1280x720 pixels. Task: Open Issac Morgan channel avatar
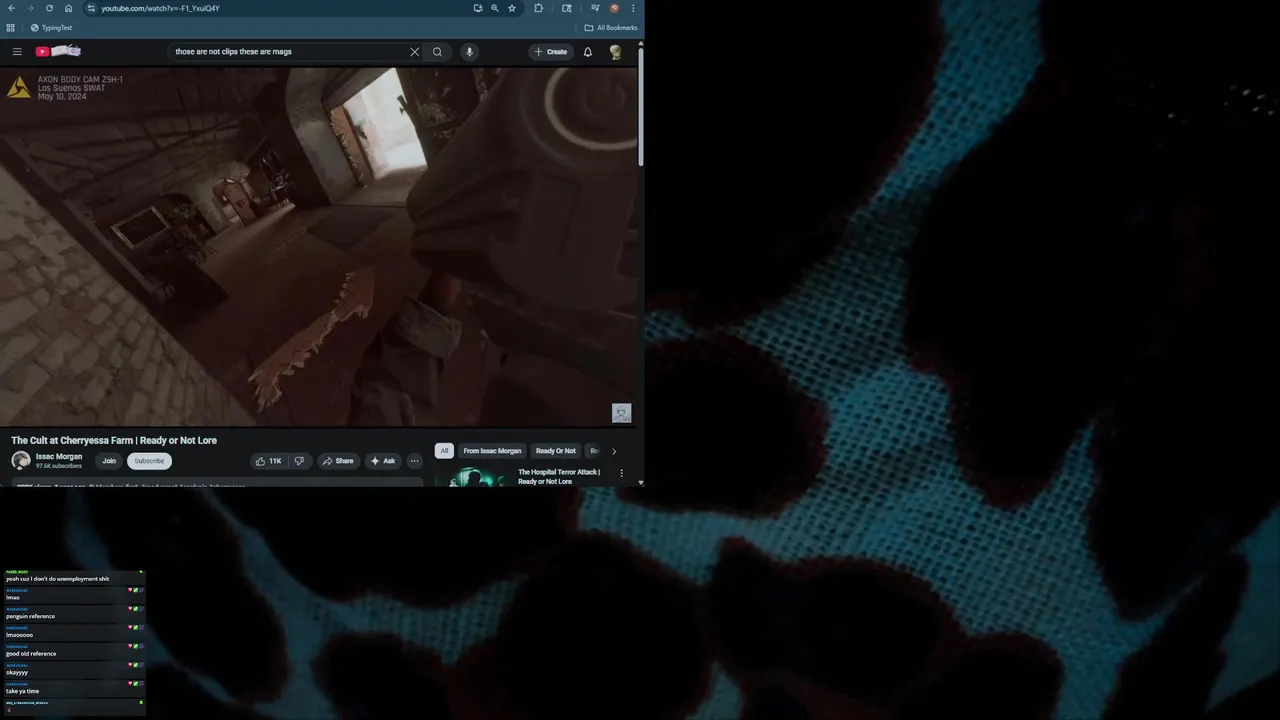tap(21, 461)
